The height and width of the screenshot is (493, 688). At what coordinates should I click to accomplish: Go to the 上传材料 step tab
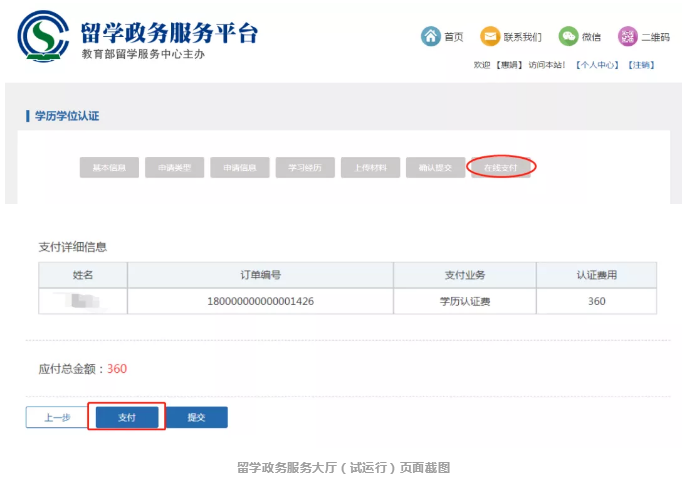pos(370,168)
